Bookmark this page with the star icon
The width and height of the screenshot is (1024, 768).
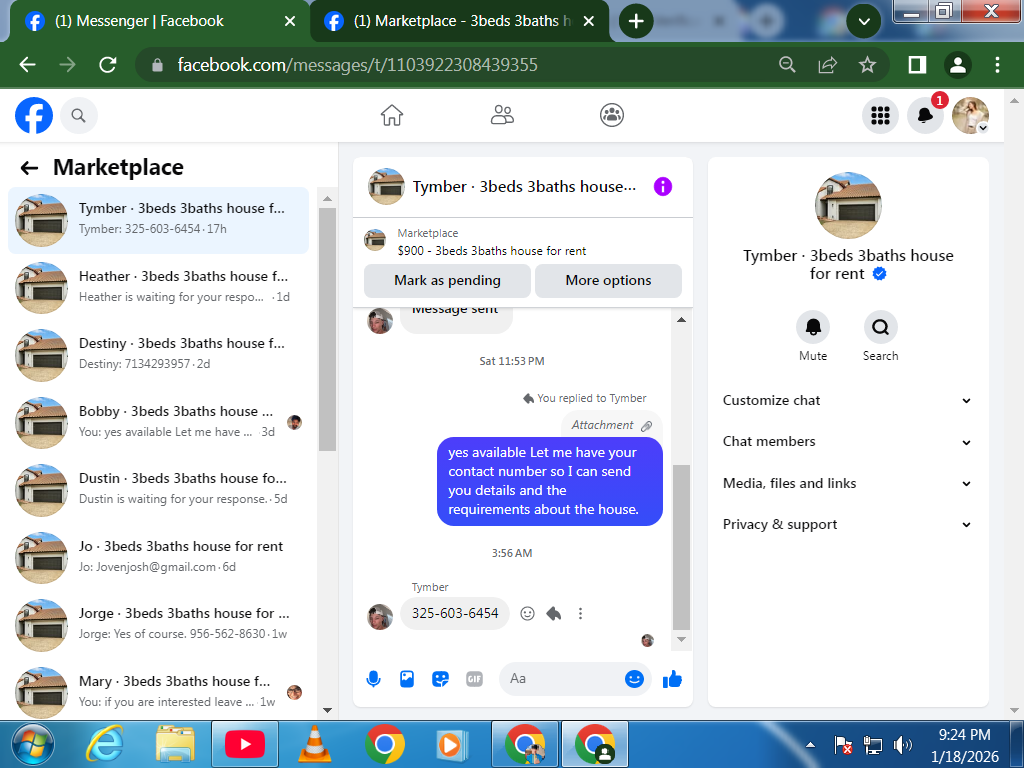pyautogui.click(x=867, y=65)
